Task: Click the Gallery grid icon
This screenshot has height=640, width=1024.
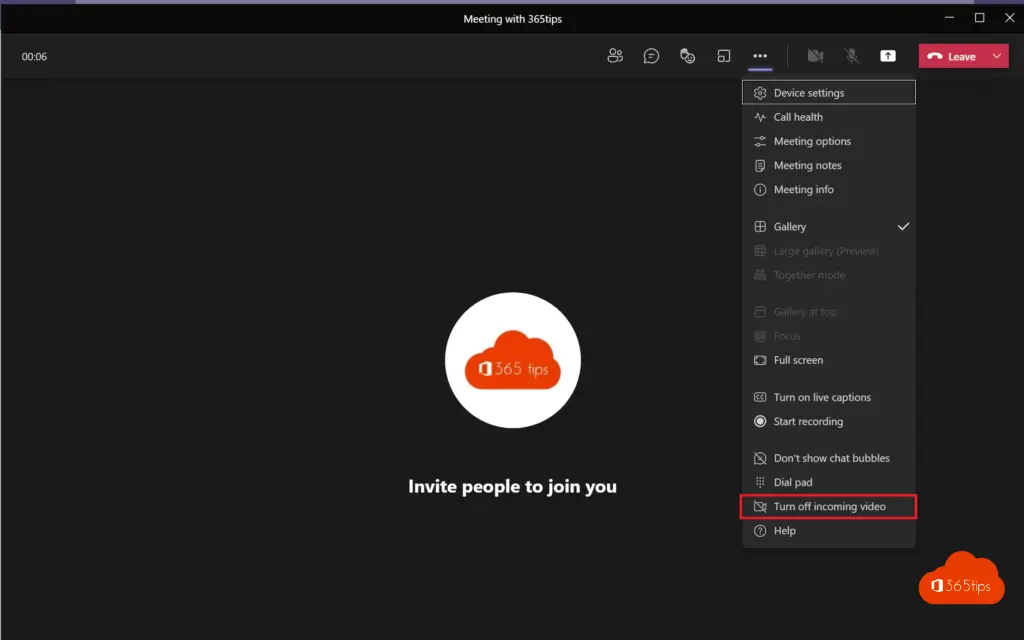Action: [x=760, y=227]
